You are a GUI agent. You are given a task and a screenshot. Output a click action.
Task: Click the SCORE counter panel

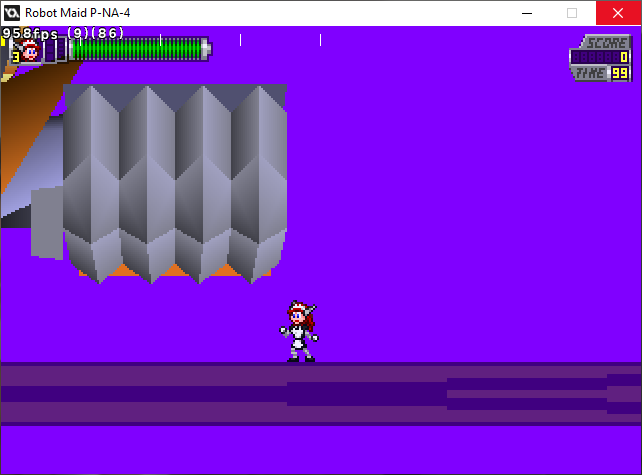(x=601, y=50)
